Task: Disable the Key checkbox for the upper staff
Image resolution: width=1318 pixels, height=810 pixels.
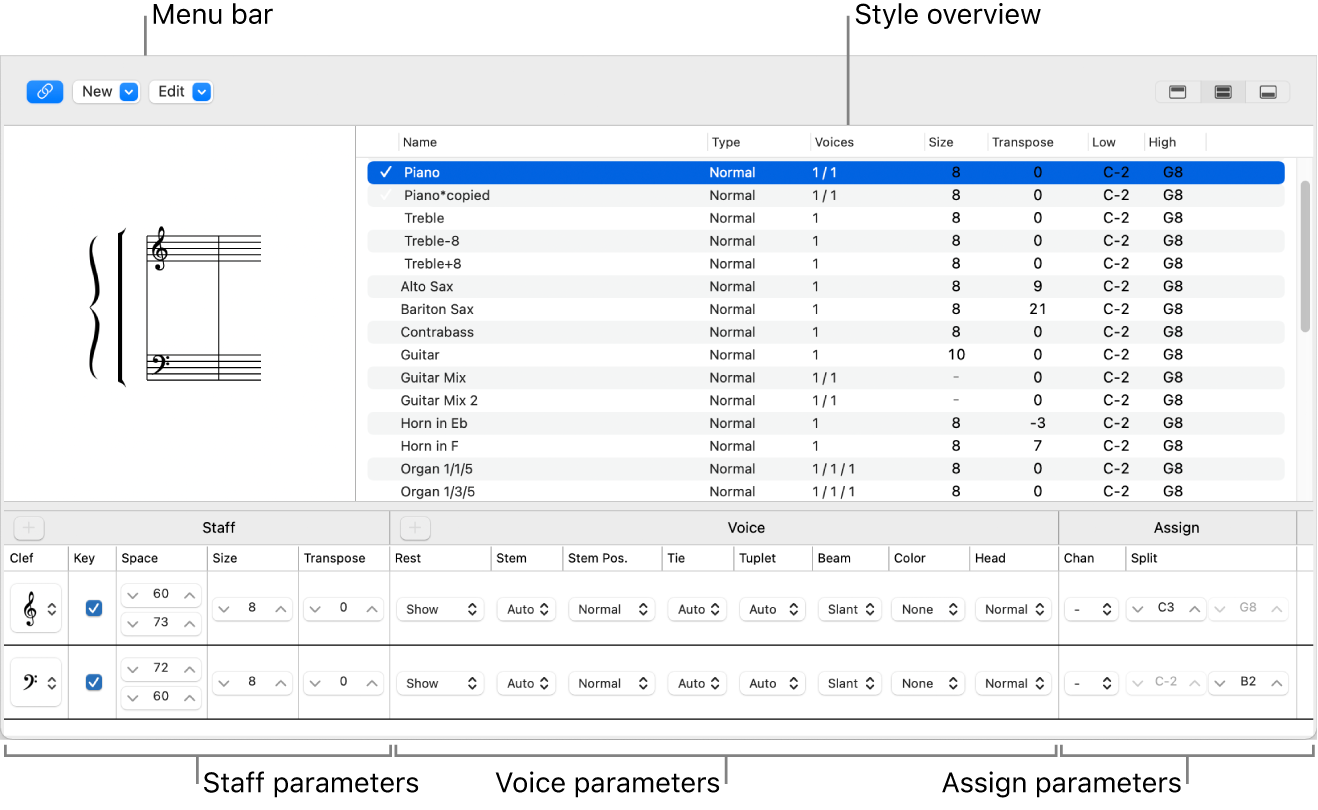Action: click(93, 608)
